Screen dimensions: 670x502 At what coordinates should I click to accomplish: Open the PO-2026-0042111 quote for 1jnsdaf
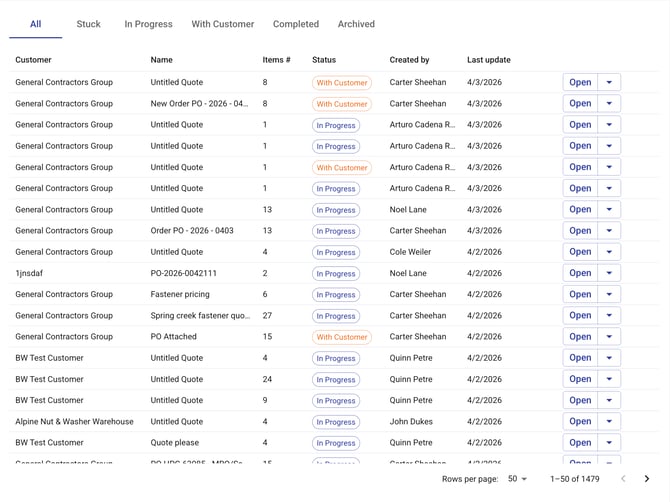580,273
